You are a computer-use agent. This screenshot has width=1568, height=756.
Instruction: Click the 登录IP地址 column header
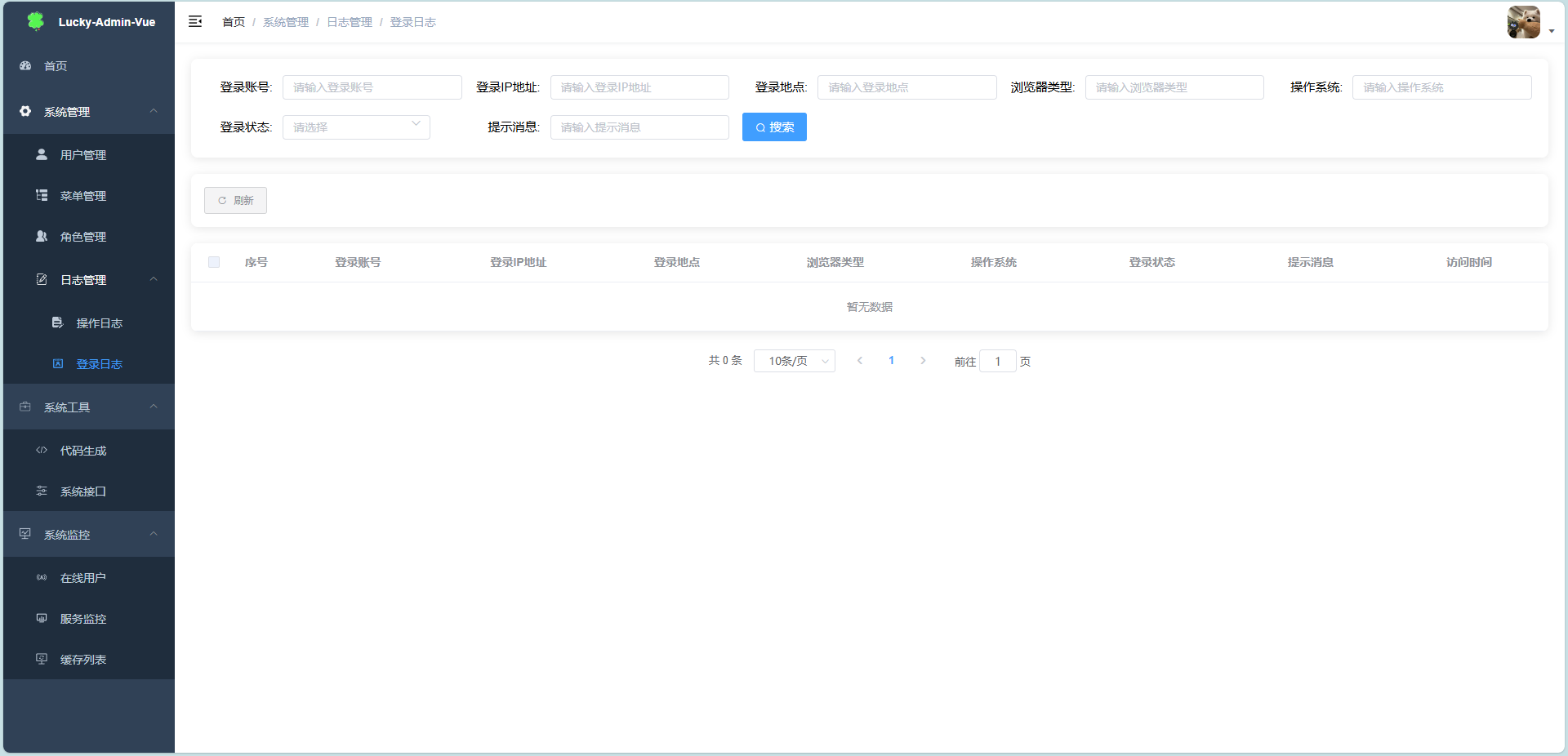518,262
